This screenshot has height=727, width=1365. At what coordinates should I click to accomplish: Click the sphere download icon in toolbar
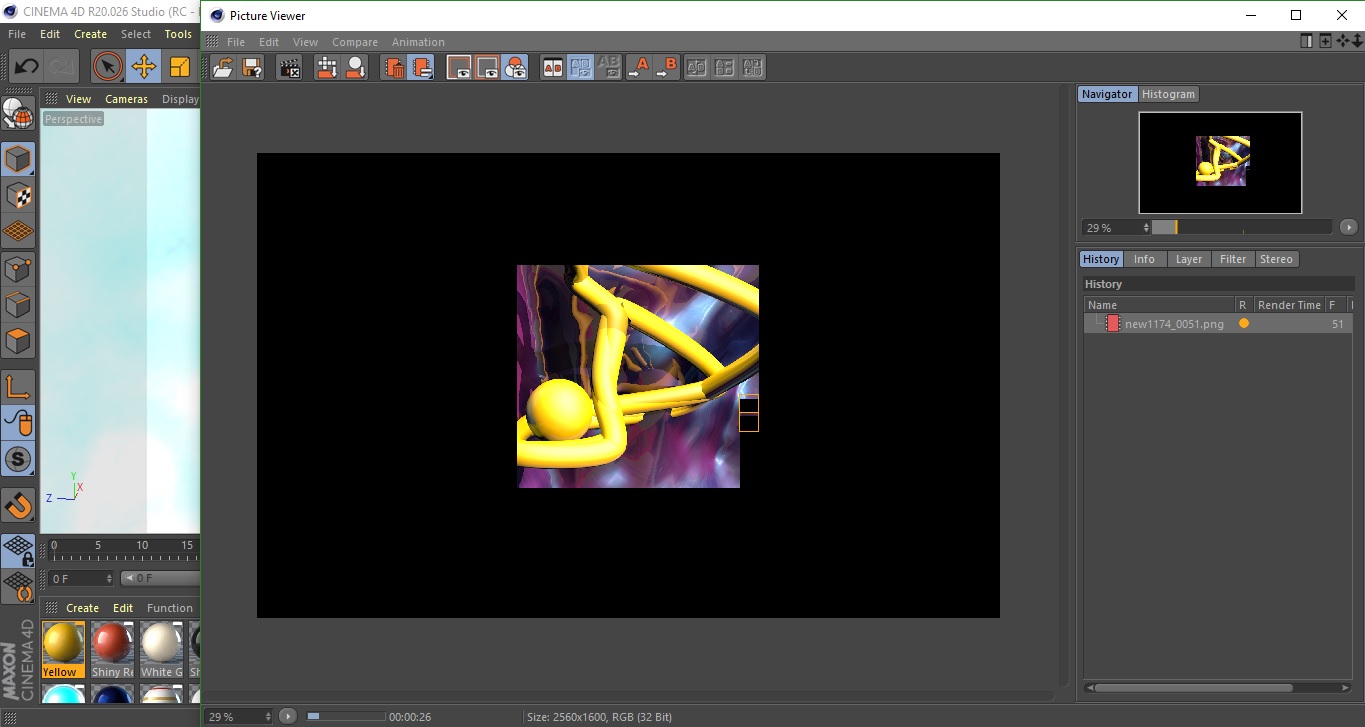pos(355,67)
